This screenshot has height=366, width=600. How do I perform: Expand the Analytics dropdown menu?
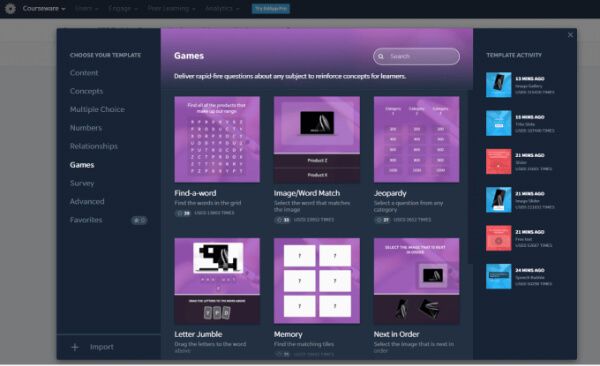click(222, 8)
